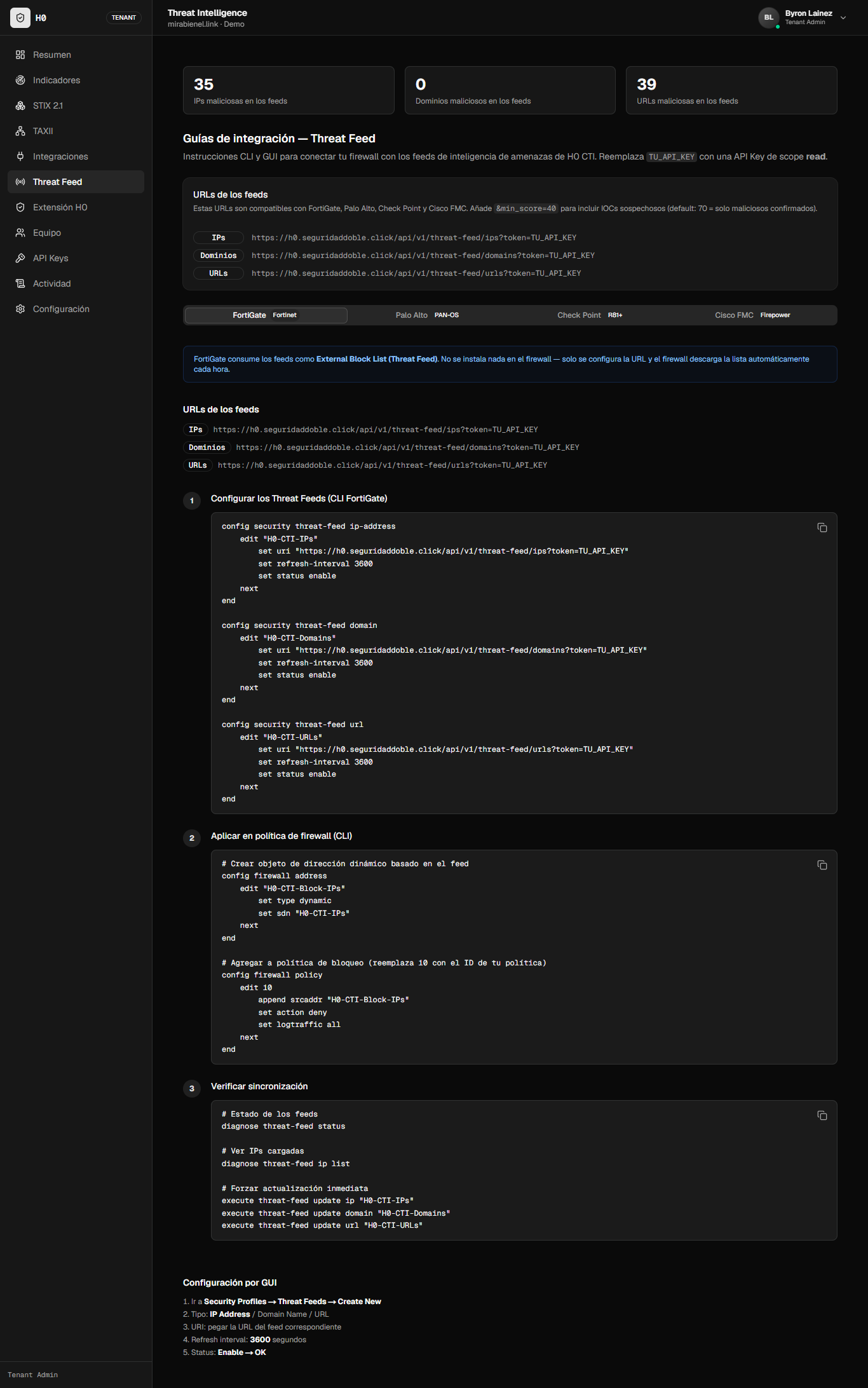
Task: Copy the firewall policy CLI code block
Action: [822, 865]
